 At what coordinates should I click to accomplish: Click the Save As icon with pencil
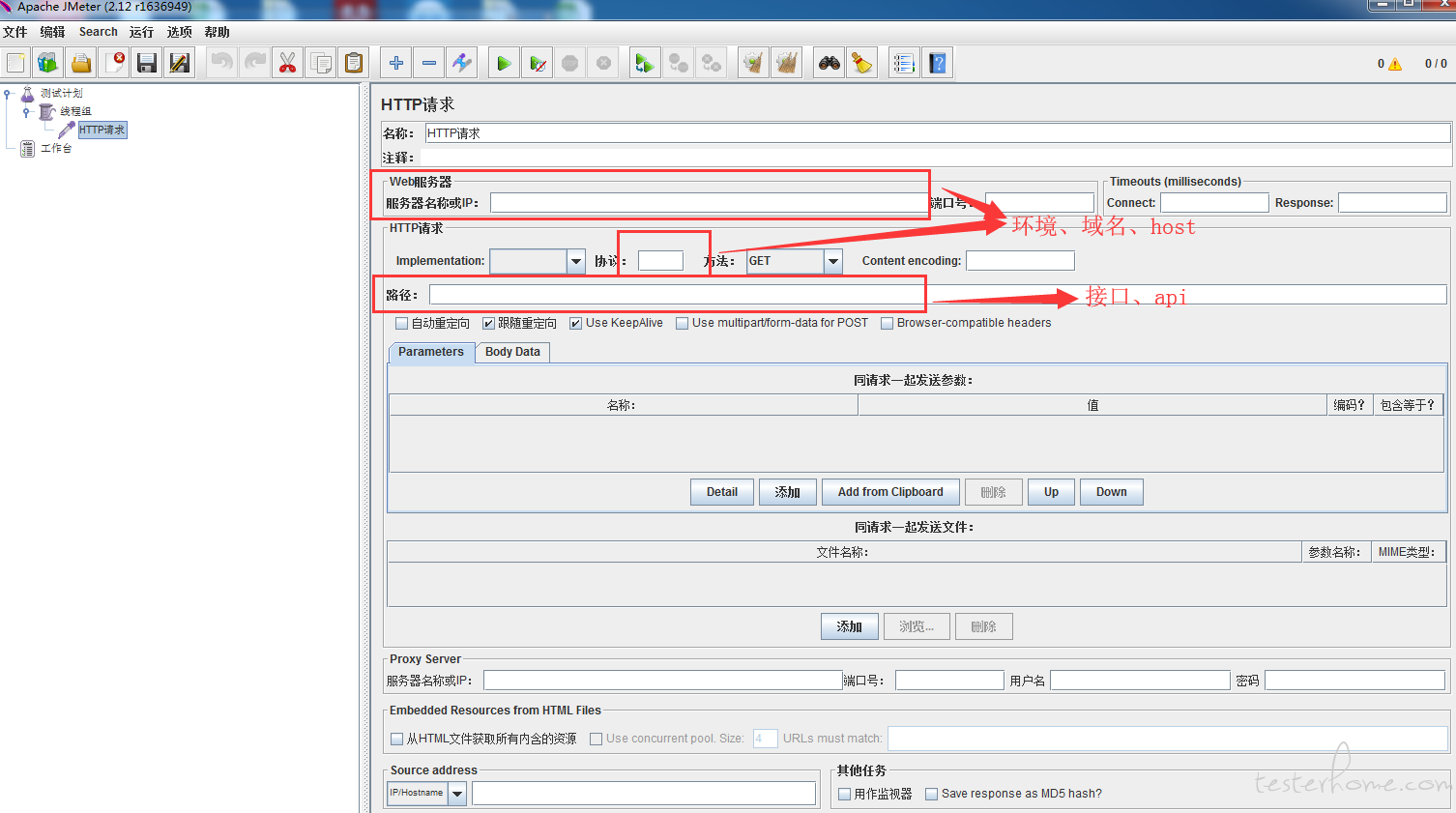tap(180, 63)
